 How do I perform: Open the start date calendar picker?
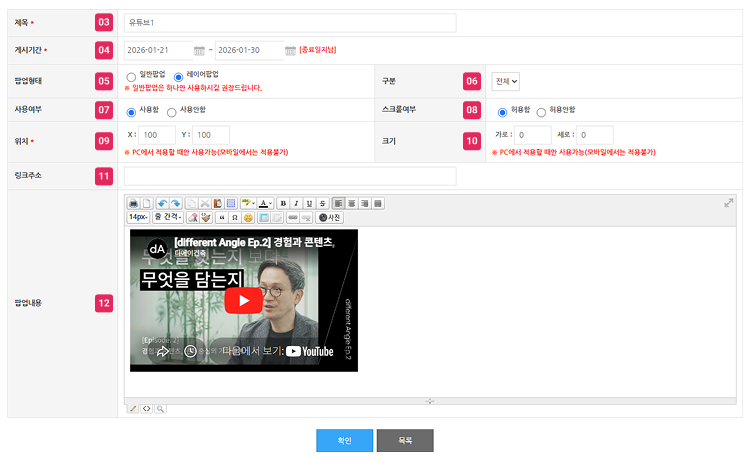click(x=199, y=50)
